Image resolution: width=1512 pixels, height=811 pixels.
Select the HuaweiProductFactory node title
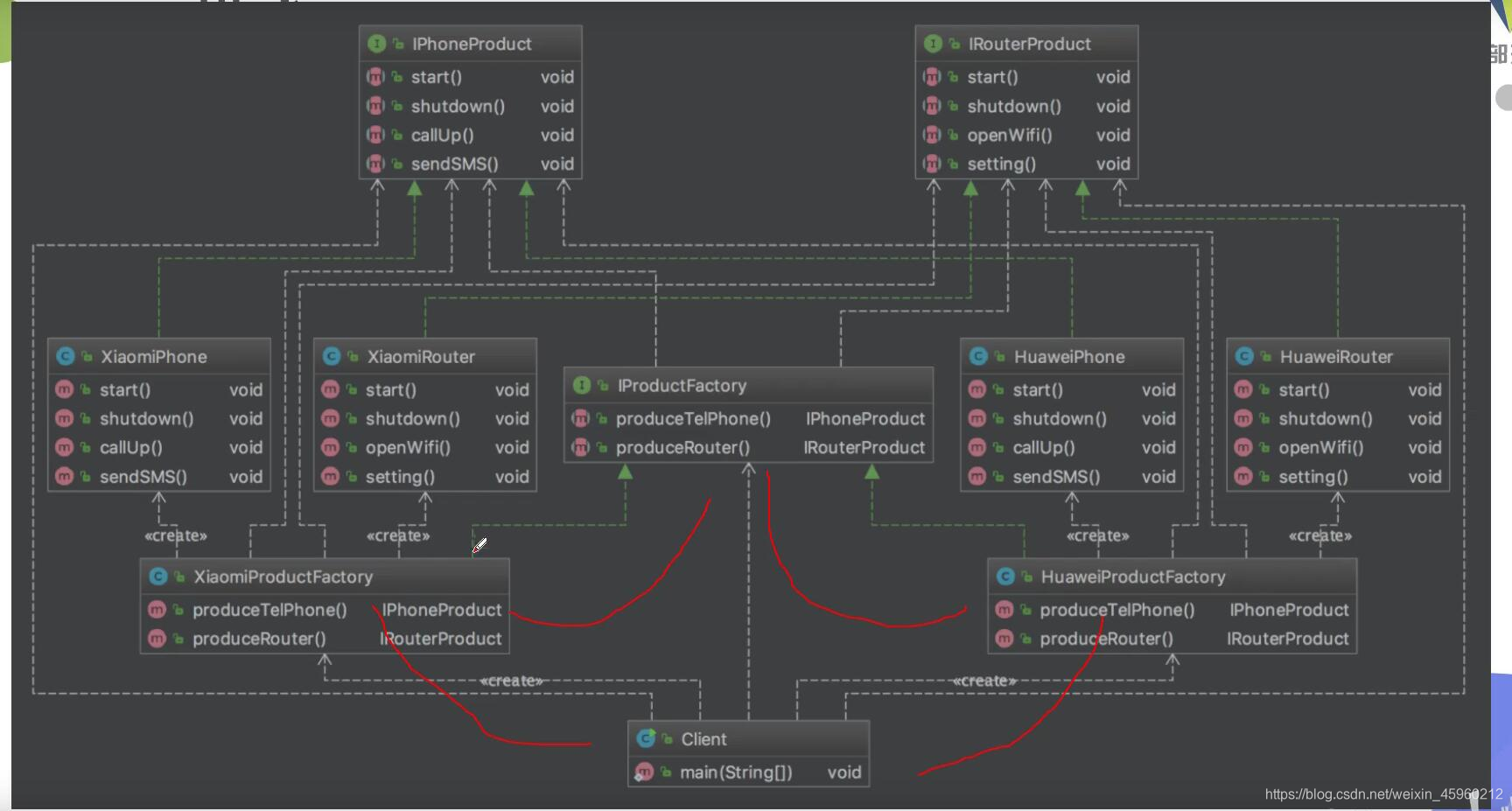click(1133, 577)
